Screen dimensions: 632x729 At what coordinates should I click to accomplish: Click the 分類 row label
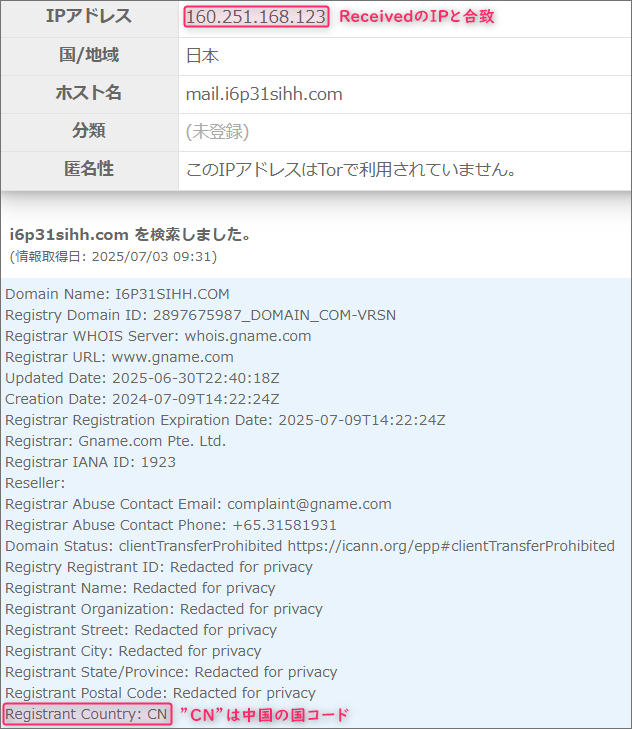click(x=89, y=131)
